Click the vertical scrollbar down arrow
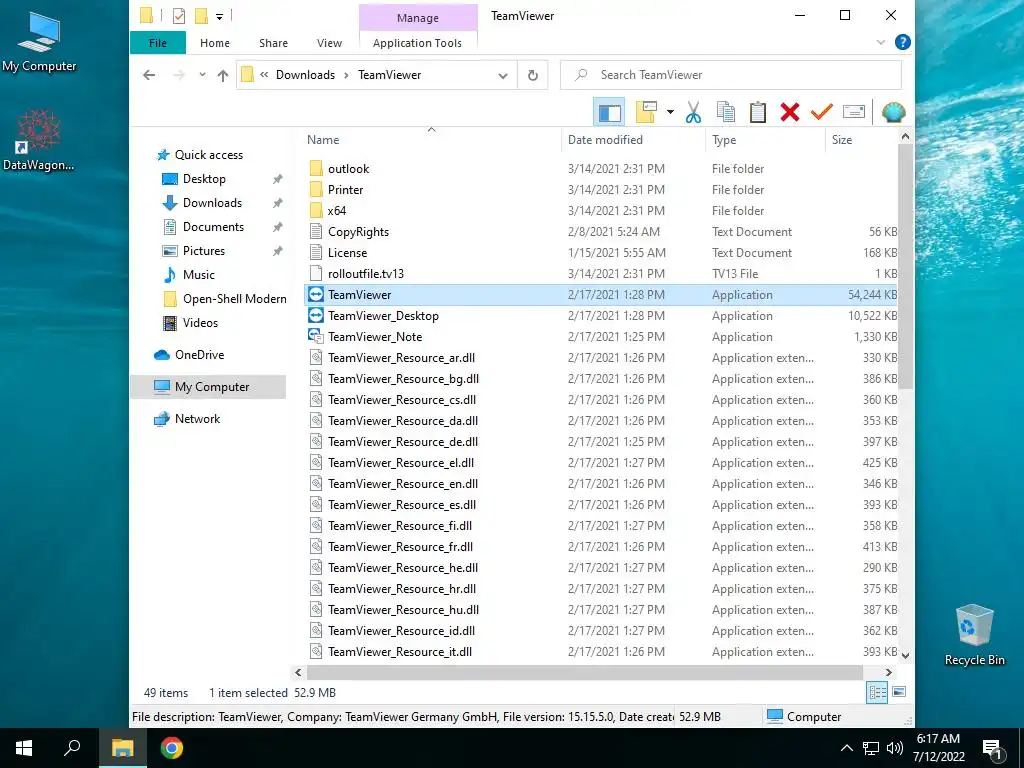The height and width of the screenshot is (768, 1024). [905, 655]
